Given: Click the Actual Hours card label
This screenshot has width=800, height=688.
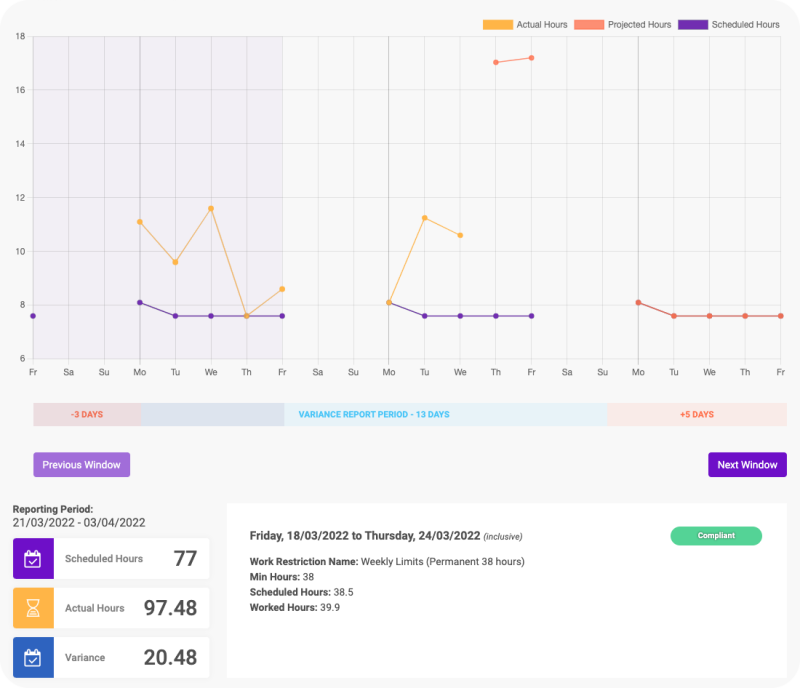Looking at the screenshot, I should coord(94,608).
